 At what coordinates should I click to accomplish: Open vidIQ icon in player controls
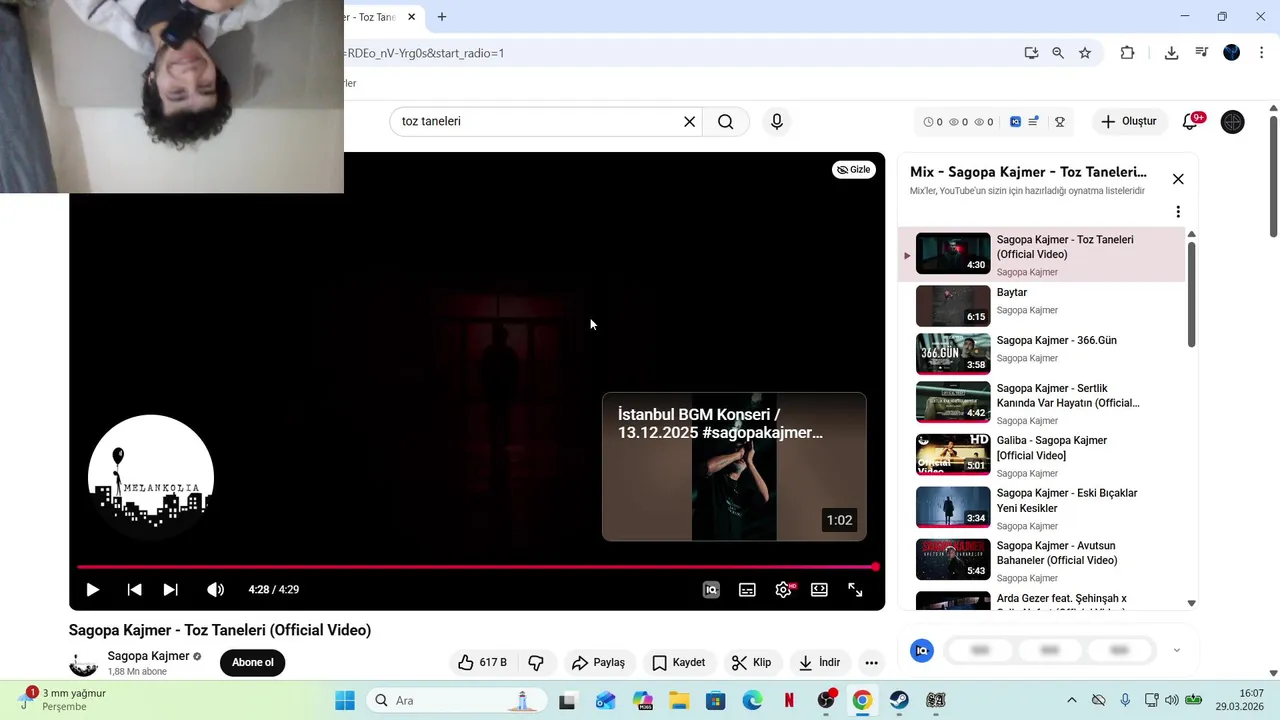pos(711,590)
